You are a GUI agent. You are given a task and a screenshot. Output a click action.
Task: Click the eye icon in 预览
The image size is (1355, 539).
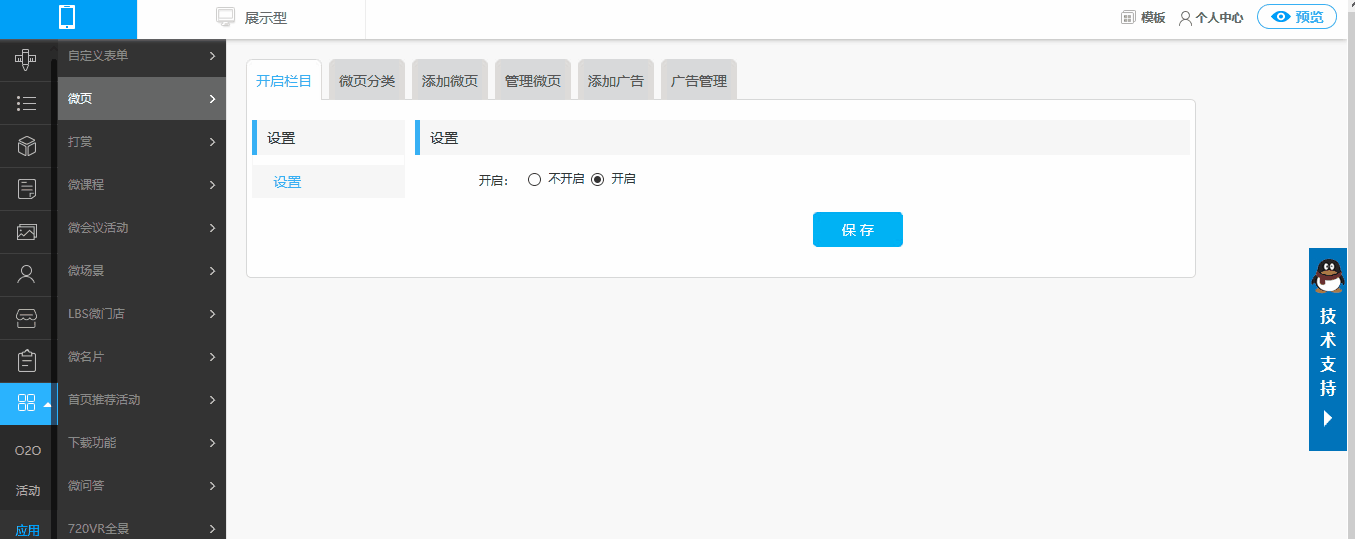[x=1279, y=17]
